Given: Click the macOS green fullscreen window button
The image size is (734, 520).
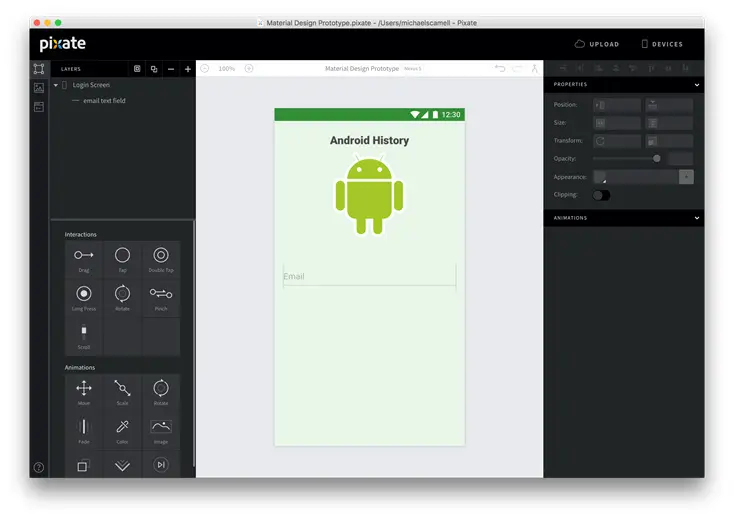Looking at the screenshot, I should pos(58,22).
